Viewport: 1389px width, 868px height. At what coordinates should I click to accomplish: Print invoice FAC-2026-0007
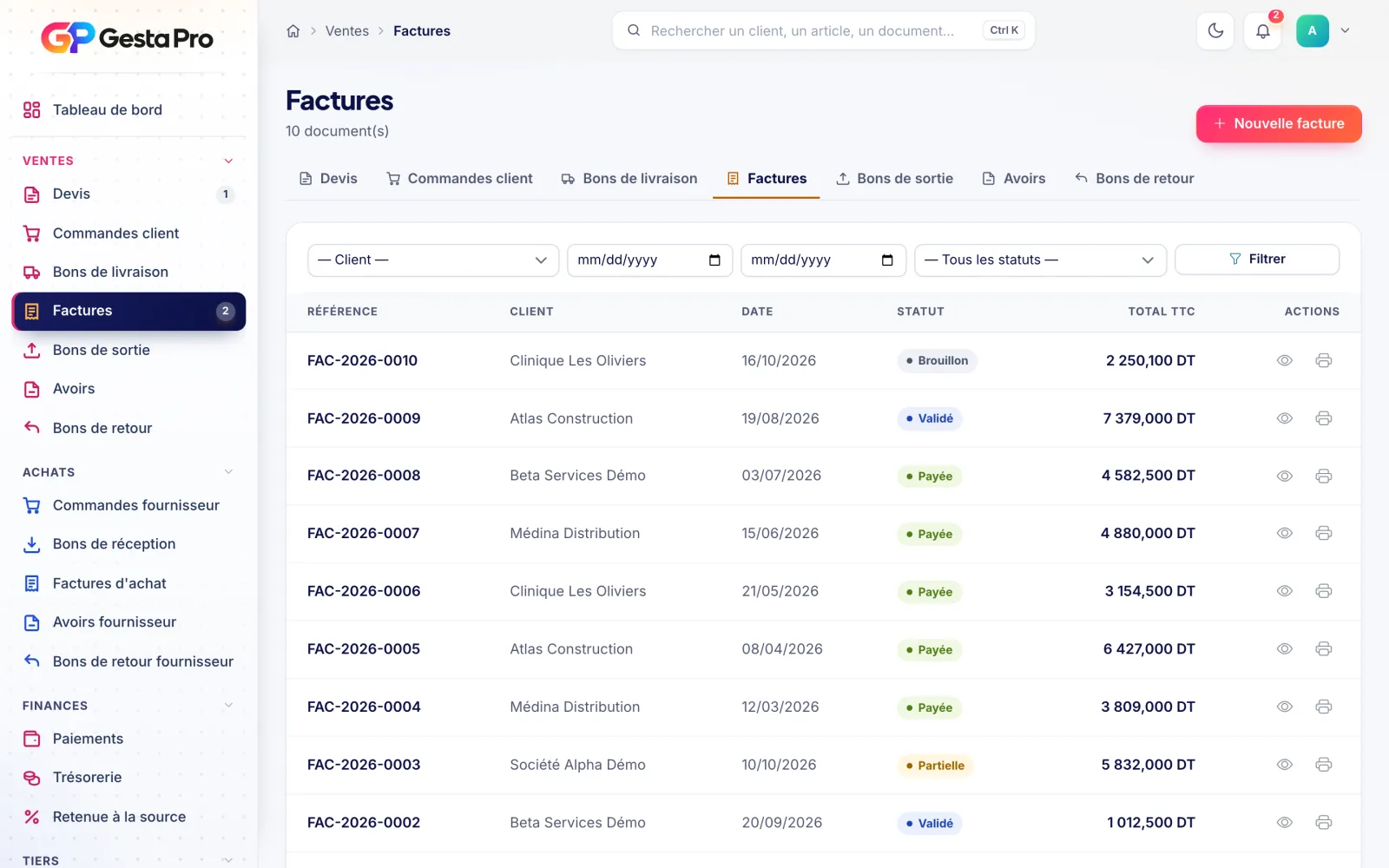point(1324,533)
